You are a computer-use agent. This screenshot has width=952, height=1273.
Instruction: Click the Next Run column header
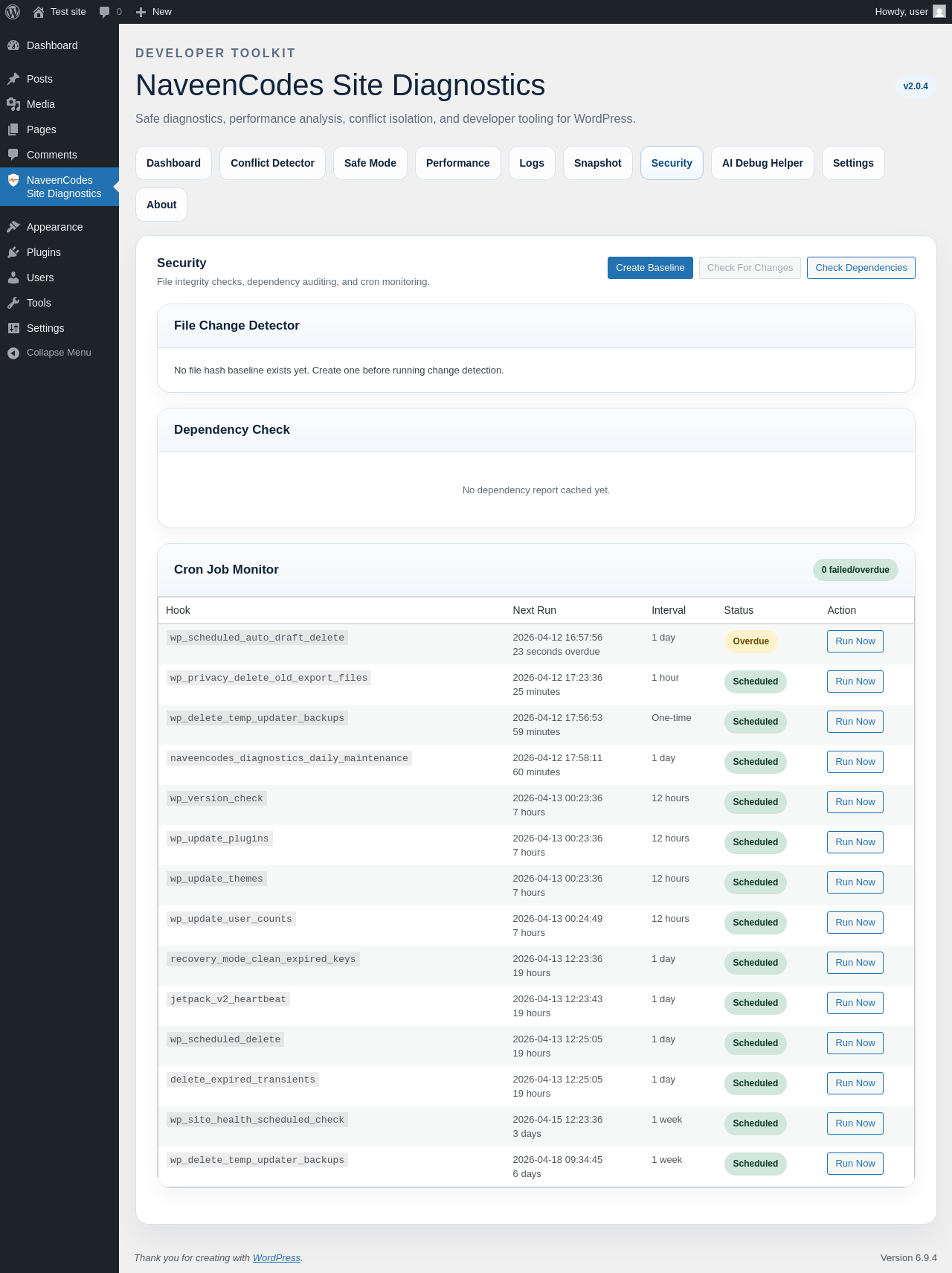click(535, 610)
